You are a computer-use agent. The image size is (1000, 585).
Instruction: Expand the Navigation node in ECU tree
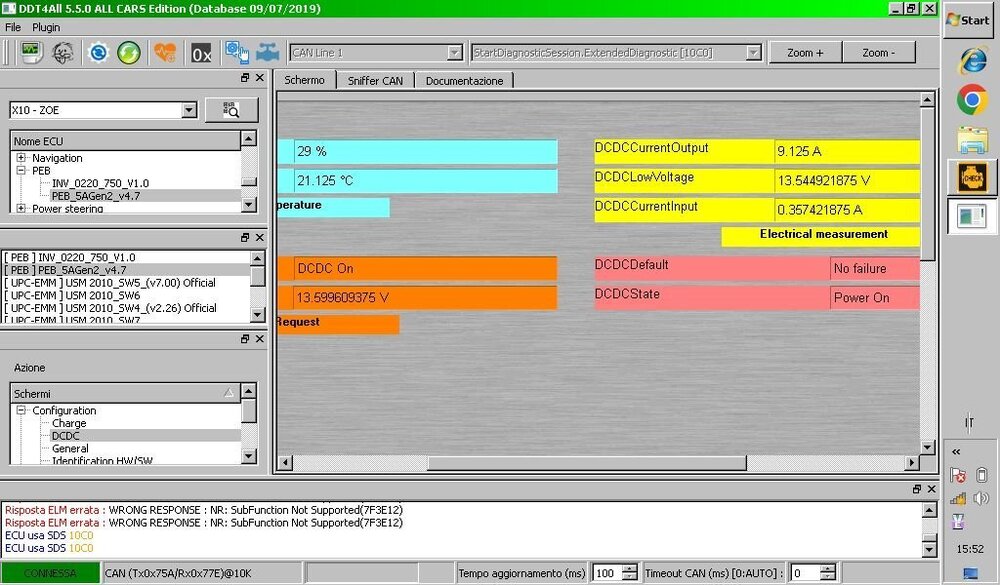21,158
